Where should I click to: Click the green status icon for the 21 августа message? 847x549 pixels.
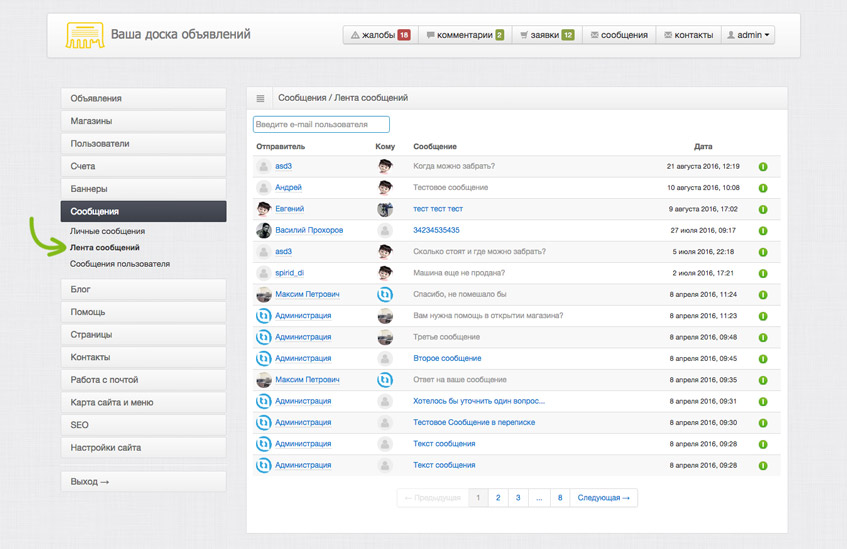click(x=763, y=166)
